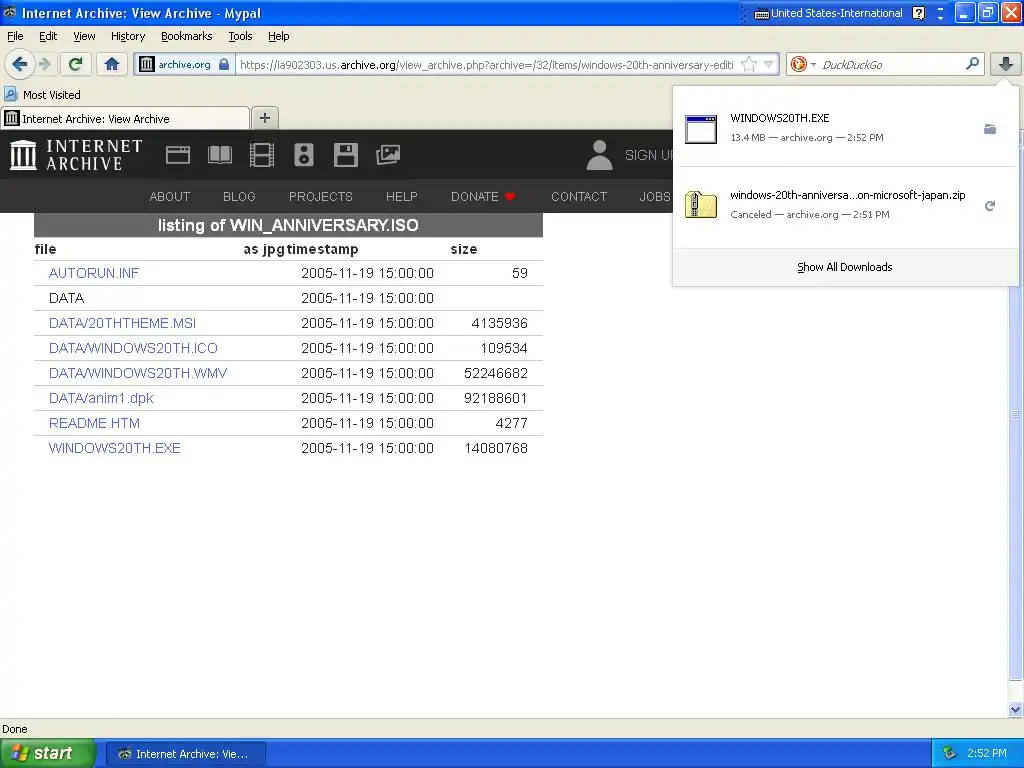
Task: Open the DATA/WINDOWS20TH.WMV link
Action: click(138, 373)
